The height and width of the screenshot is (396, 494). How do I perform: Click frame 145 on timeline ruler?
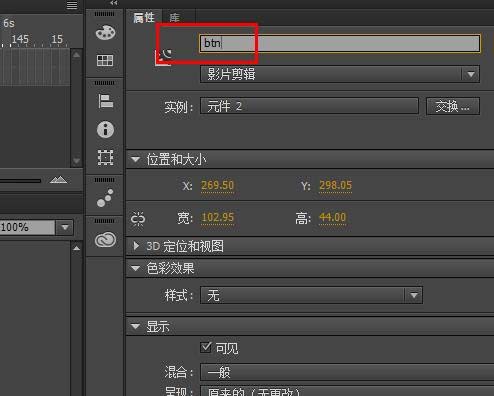coord(20,39)
